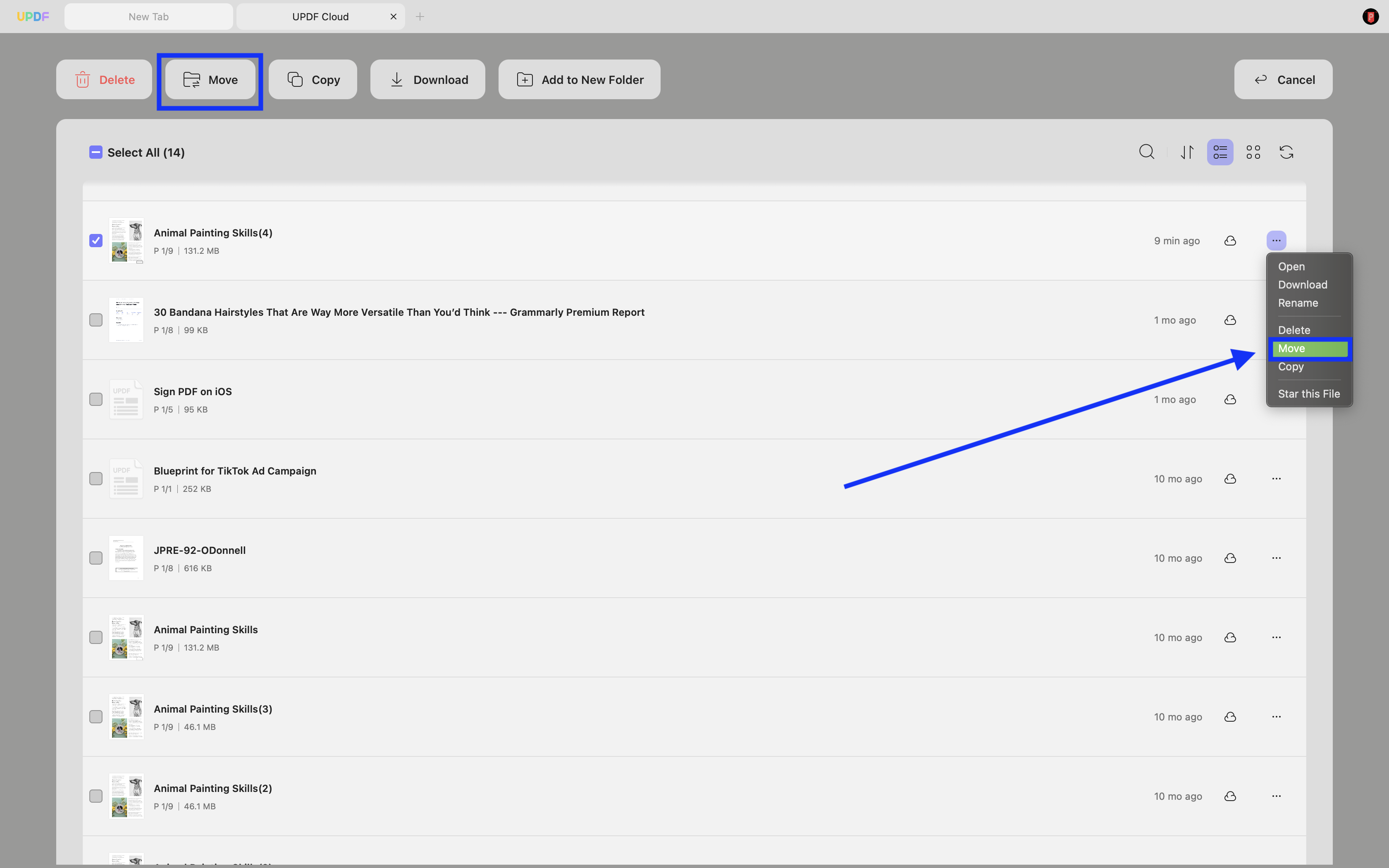Check the 30 Bandana Hairstyles file checkbox
This screenshot has height=868, width=1389.
click(96, 320)
